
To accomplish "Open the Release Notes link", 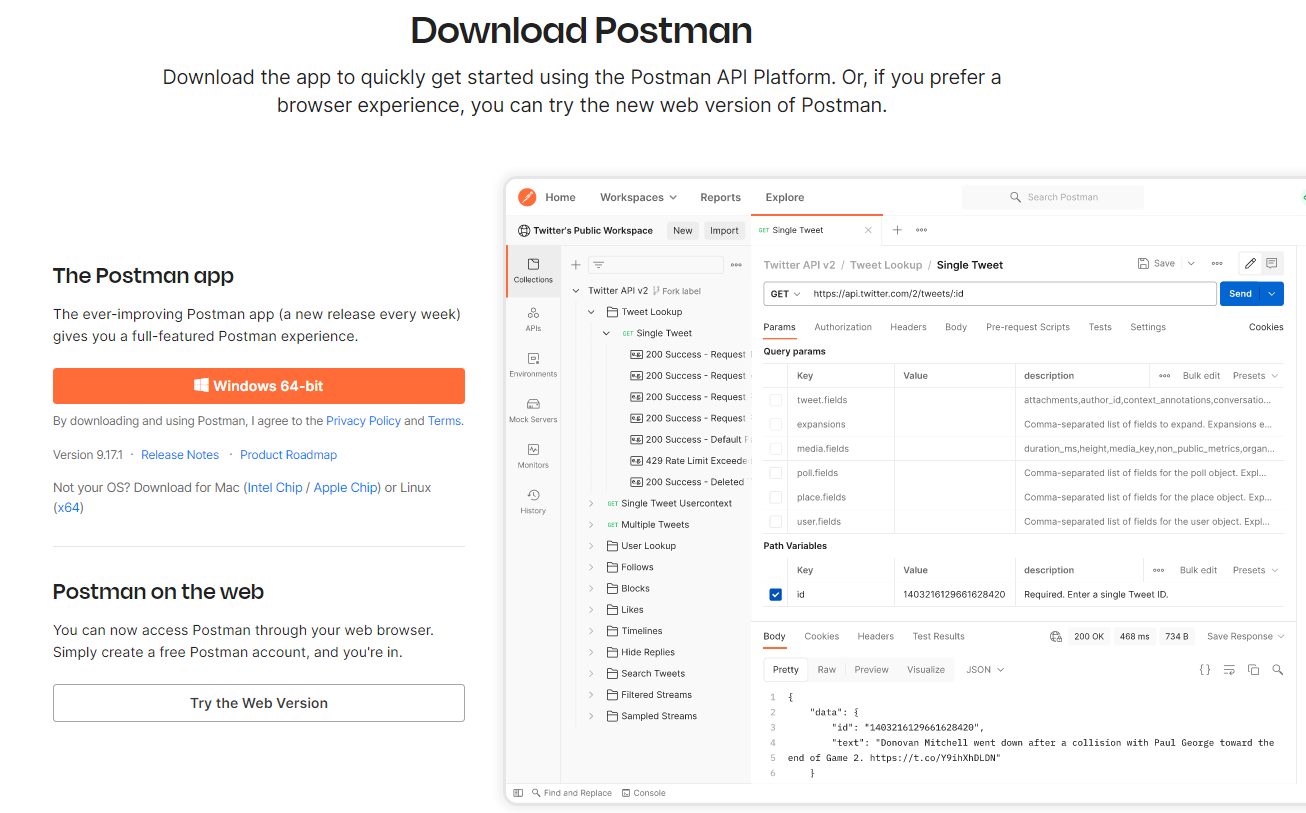I will (180, 455).
